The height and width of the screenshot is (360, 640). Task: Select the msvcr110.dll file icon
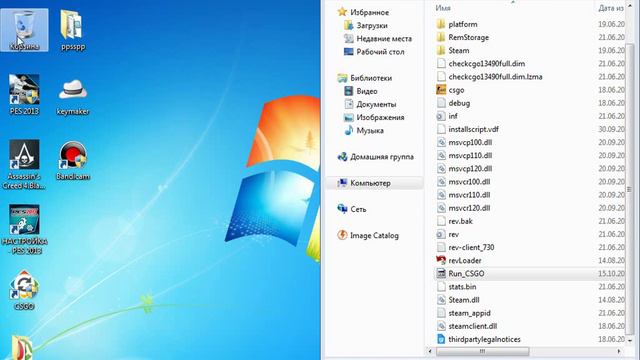(441, 195)
